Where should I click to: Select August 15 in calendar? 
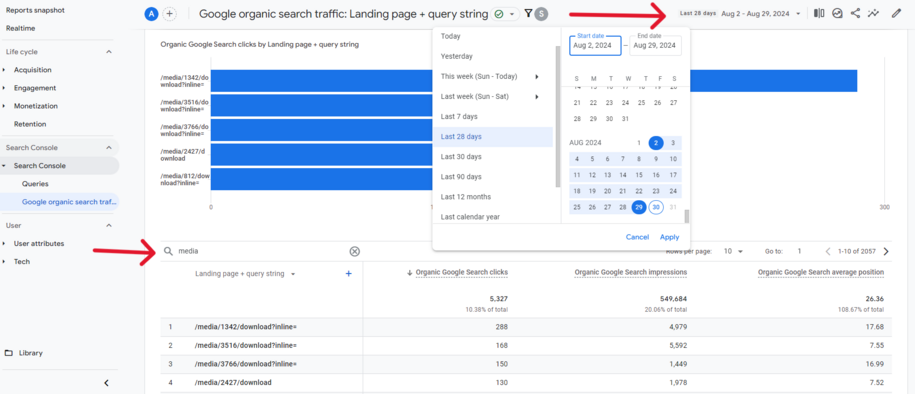pyautogui.click(x=639, y=175)
